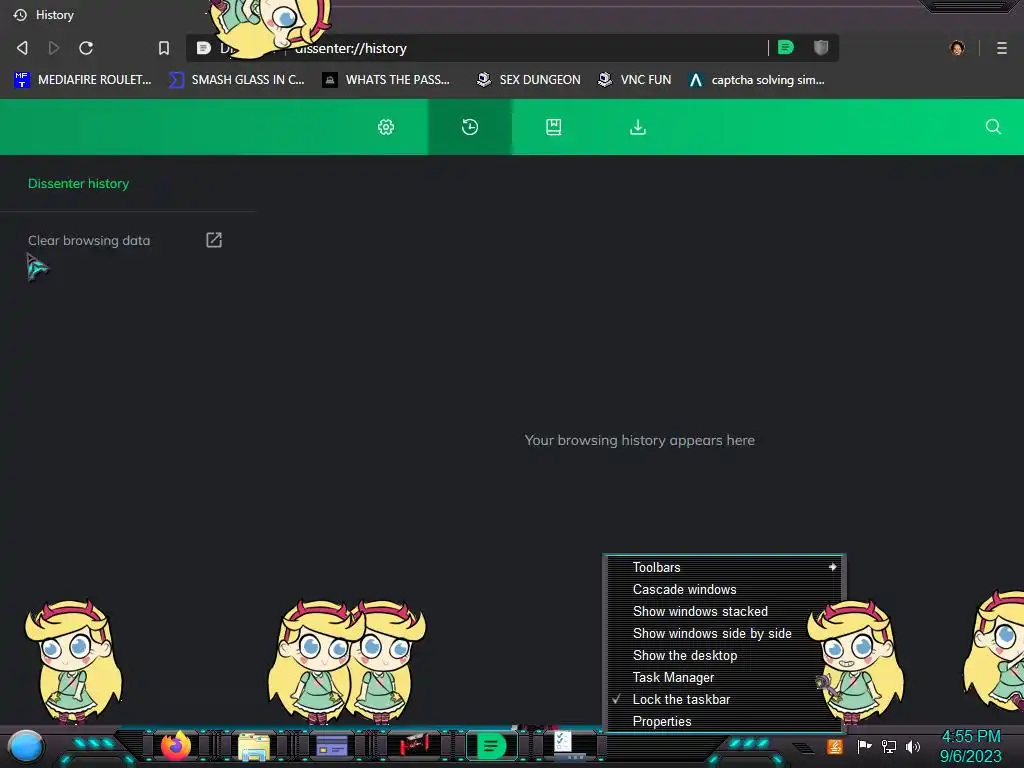The width and height of the screenshot is (1024, 768).
Task: Click Clear browsing data
Action: tap(89, 240)
